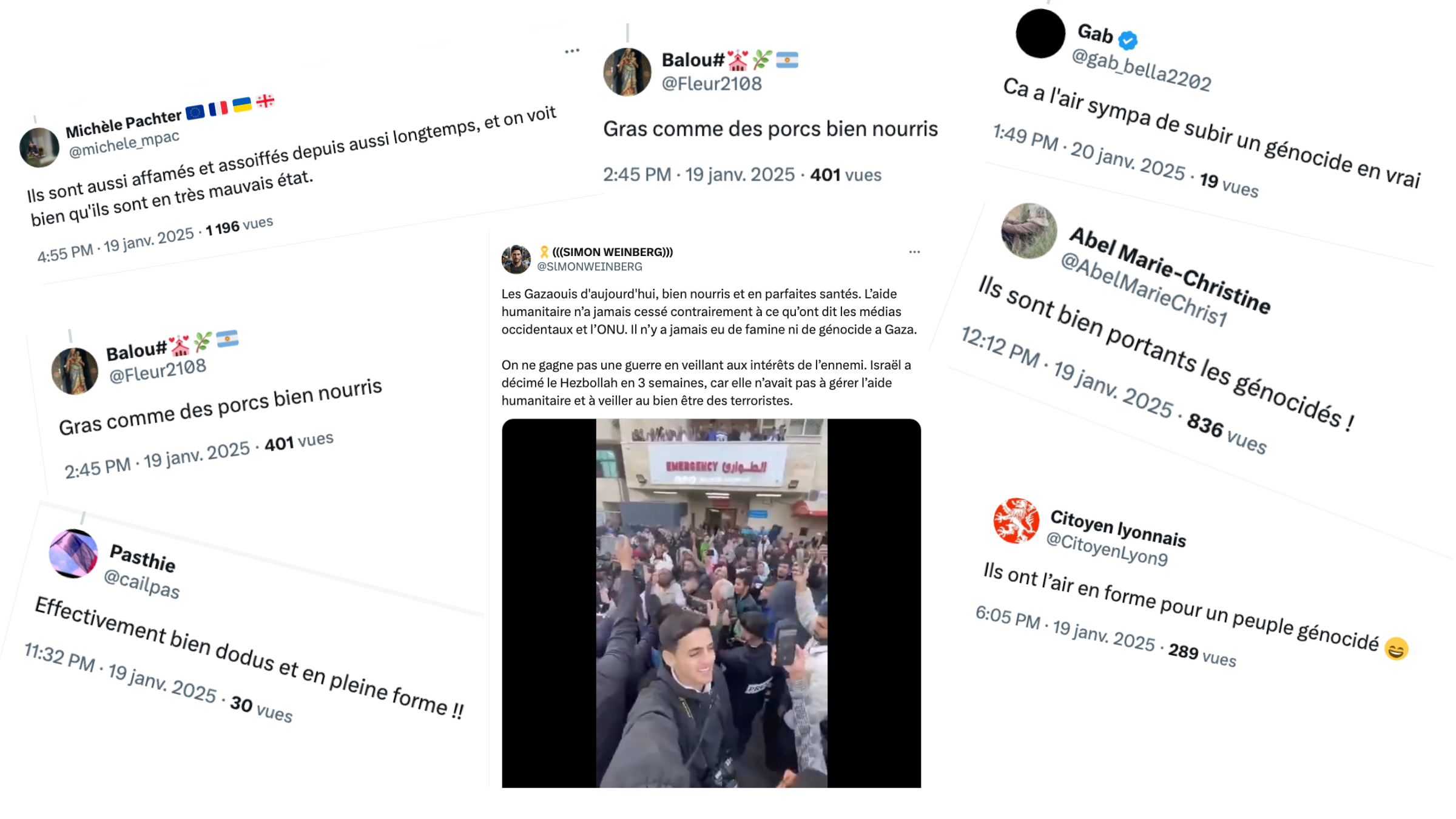Click the @cailpas username
The height and width of the screenshot is (819, 1456).
(142, 584)
